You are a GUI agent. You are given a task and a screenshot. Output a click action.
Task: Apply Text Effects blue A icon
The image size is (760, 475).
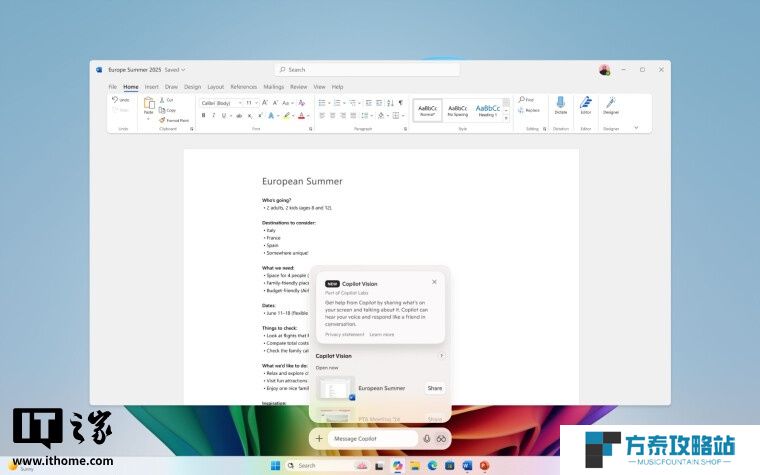point(271,115)
